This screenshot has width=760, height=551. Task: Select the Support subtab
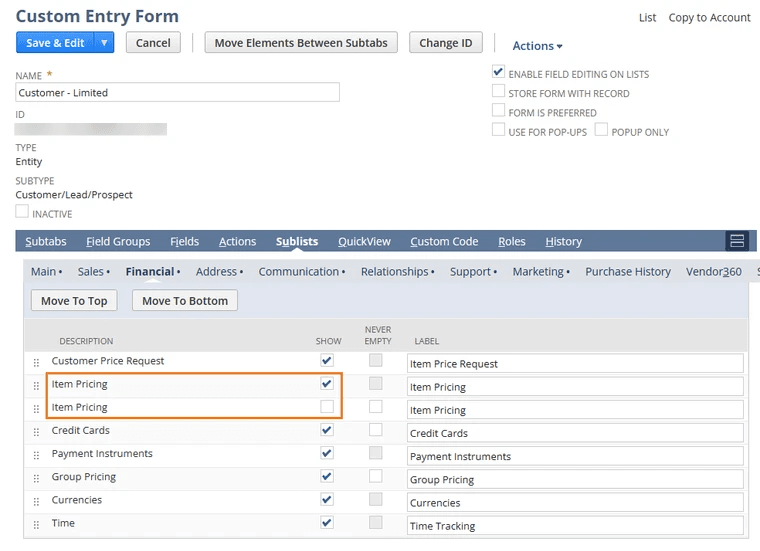[x=473, y=271]
